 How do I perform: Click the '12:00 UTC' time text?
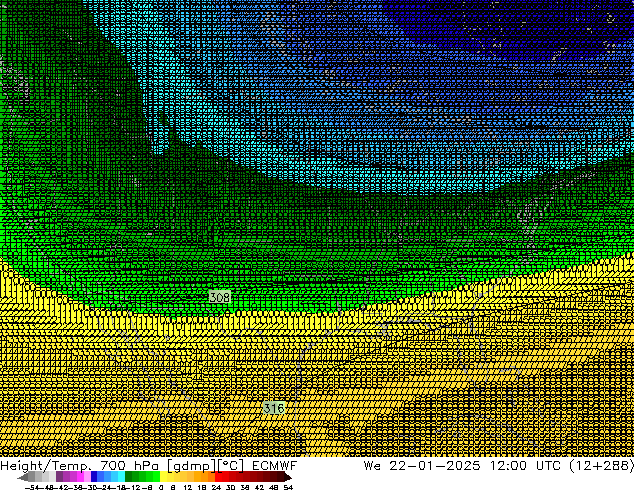pyautogui.click(x=525, y=466)
